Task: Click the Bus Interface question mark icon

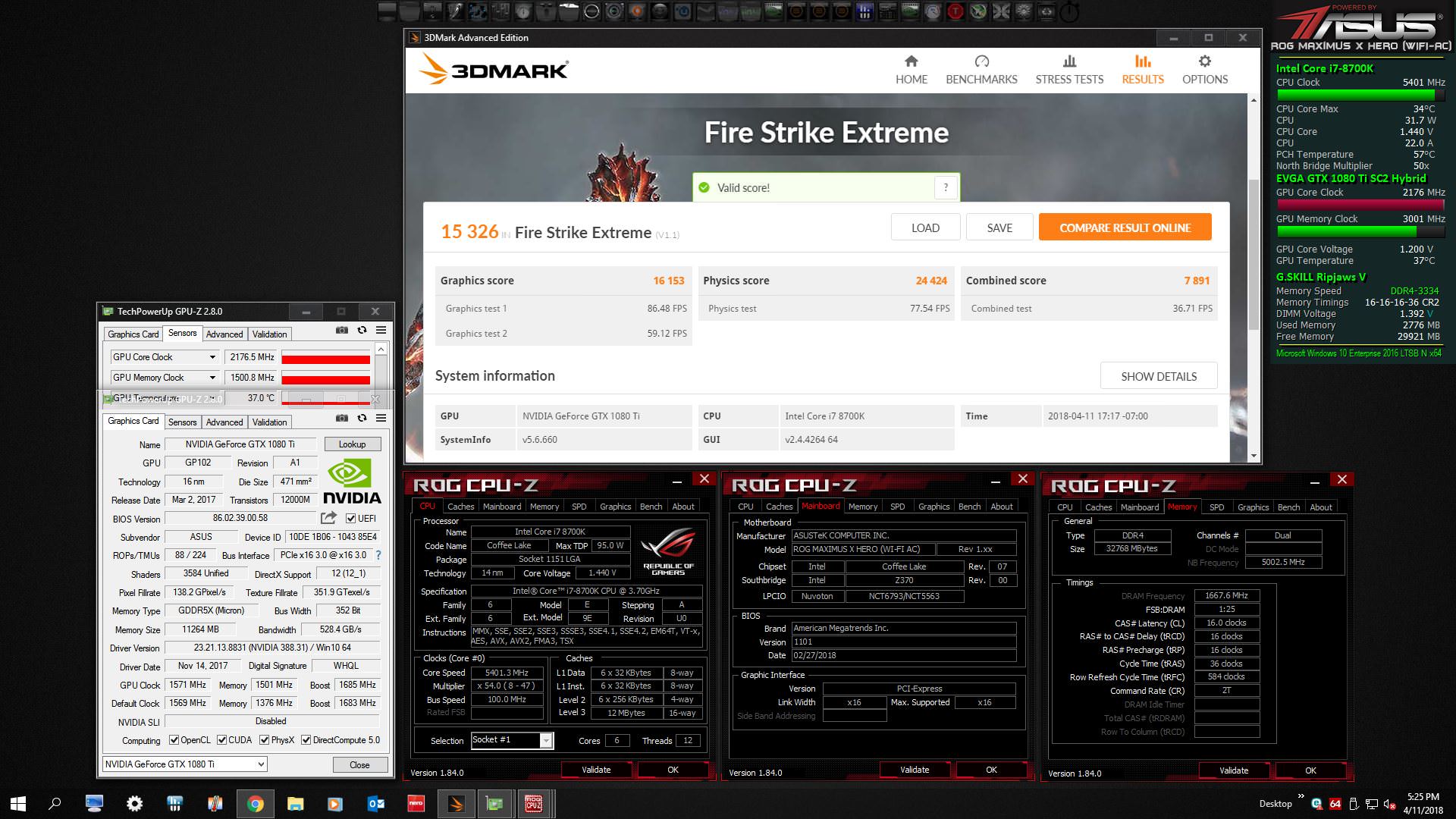Action: coord(378,555)
